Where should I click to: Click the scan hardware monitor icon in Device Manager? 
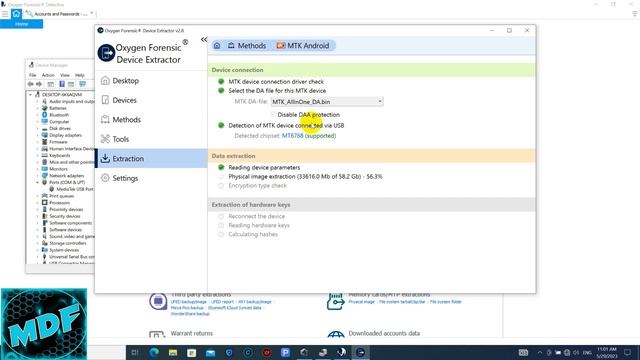click(x=82, y=84)
